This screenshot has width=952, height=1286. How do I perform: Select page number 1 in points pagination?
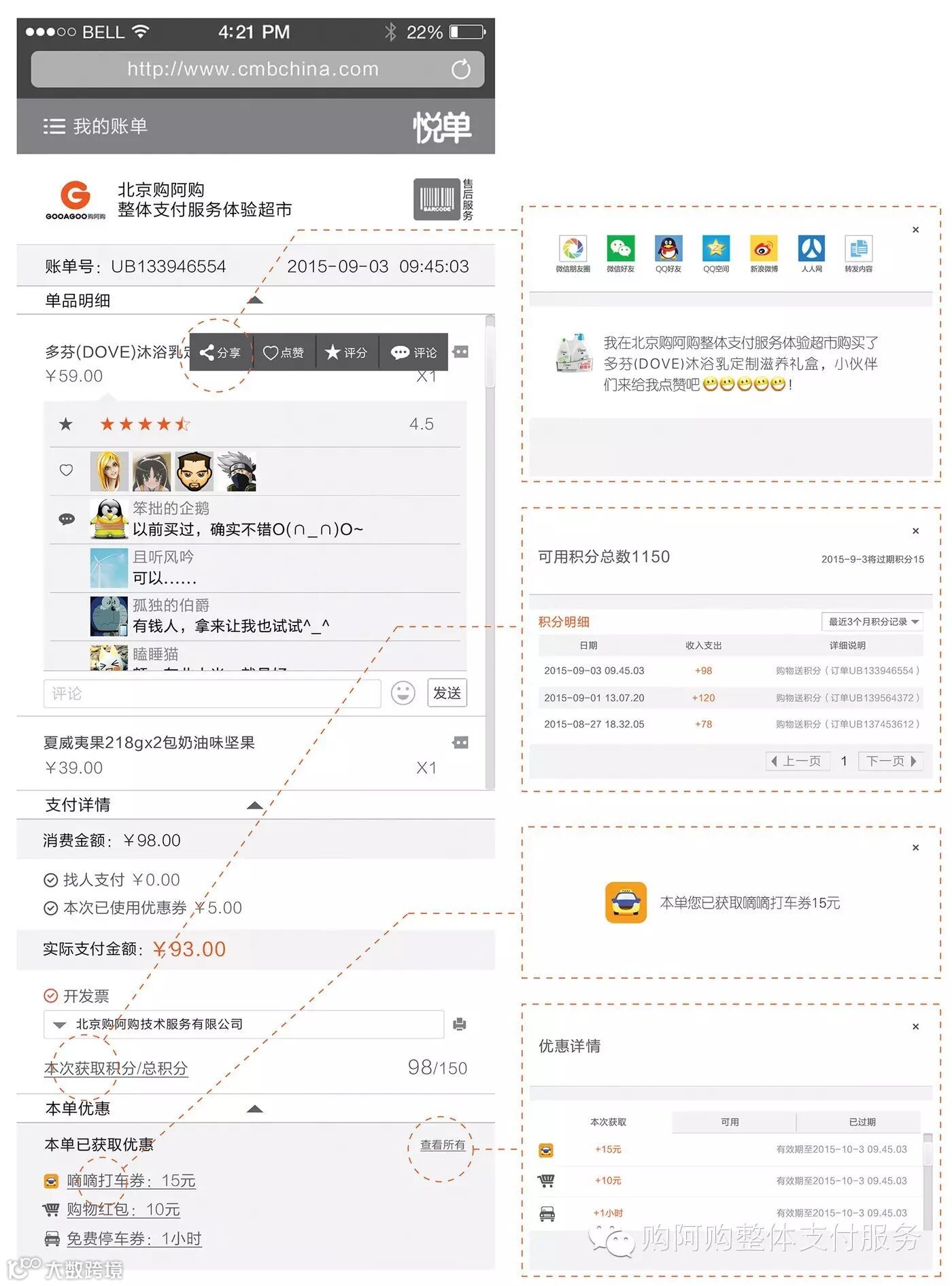click(844, 761)
